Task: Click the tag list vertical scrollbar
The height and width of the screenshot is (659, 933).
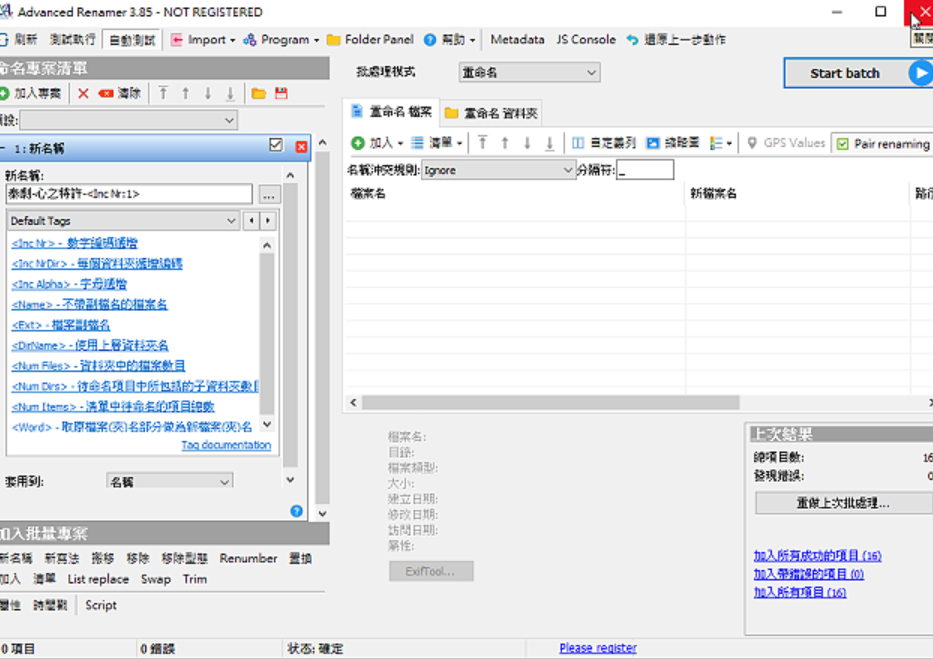Action: (267, 334)
